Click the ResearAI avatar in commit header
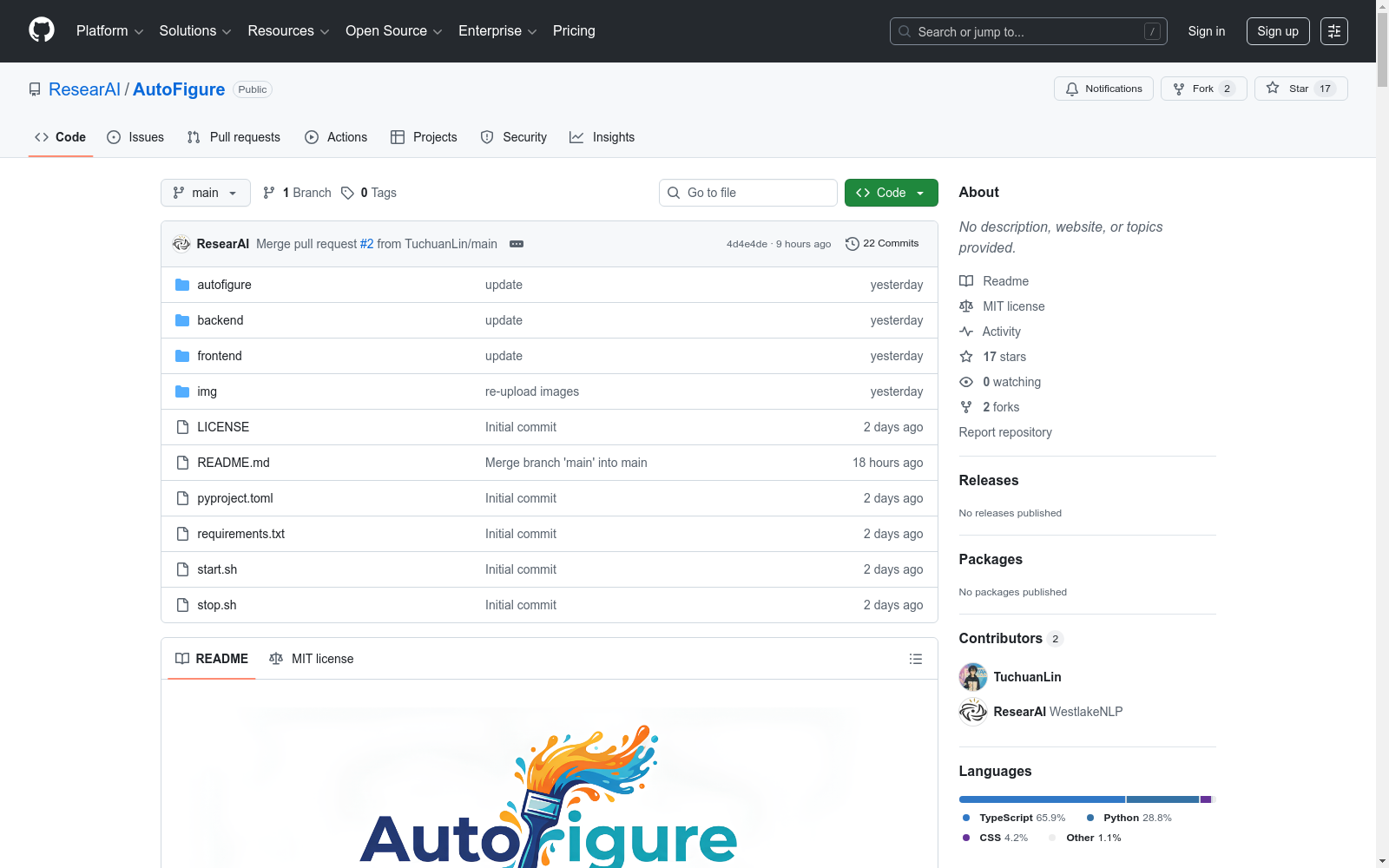The image size is (1389, 868). pos(181,244)
